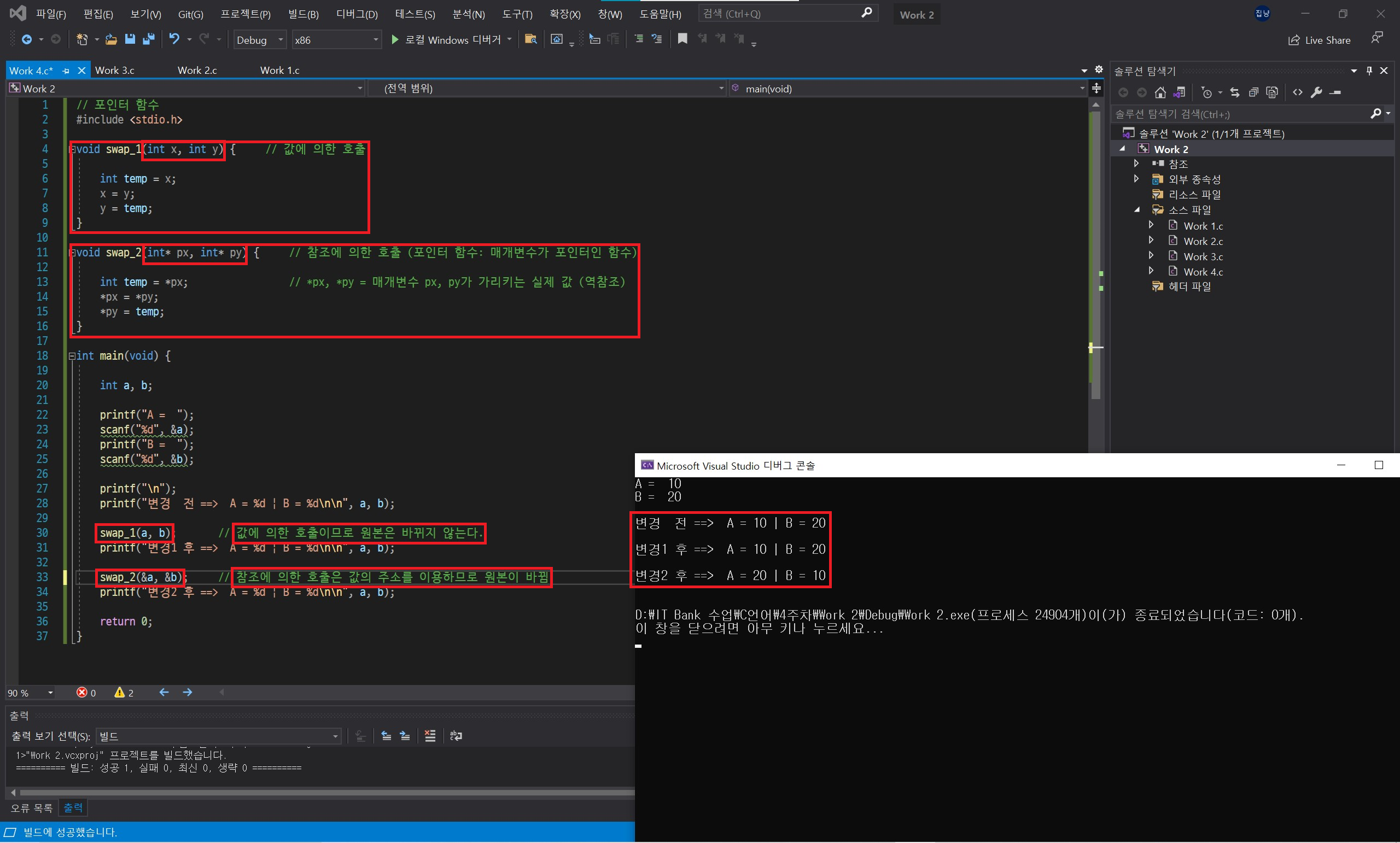Toggle auto-hide pin of Solution Explorer
The width and height of the screenshot is (1400, 843).
(x=1369, y=71)
